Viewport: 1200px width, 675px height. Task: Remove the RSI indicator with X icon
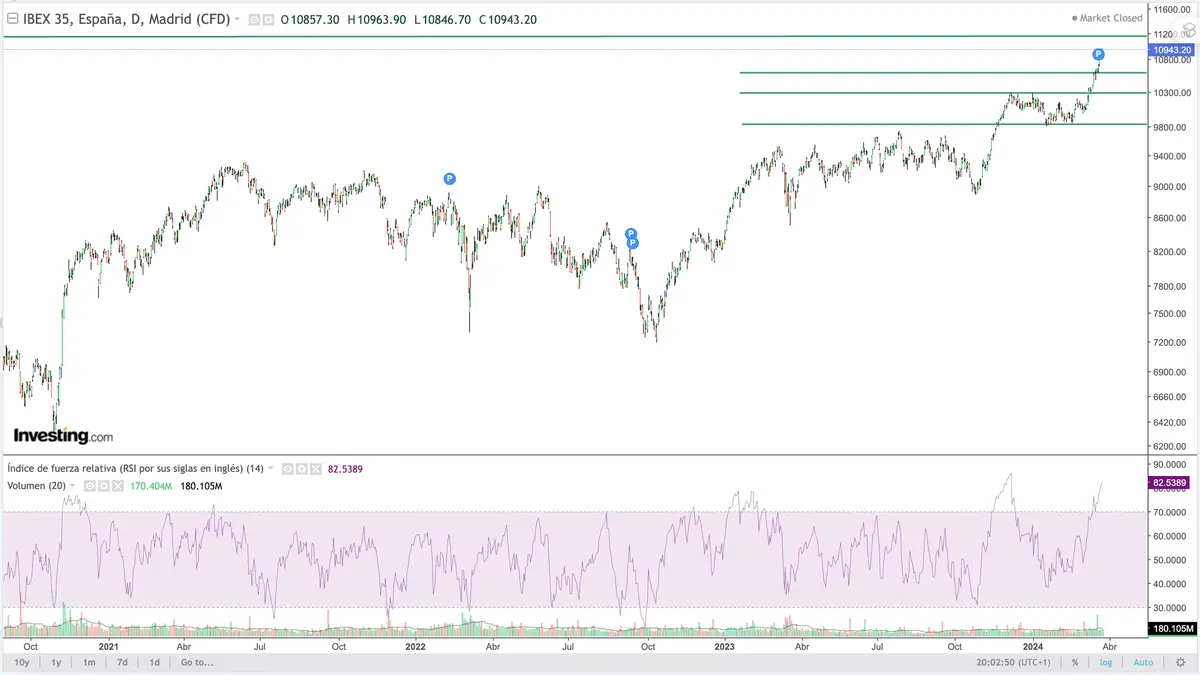[316, 469]
